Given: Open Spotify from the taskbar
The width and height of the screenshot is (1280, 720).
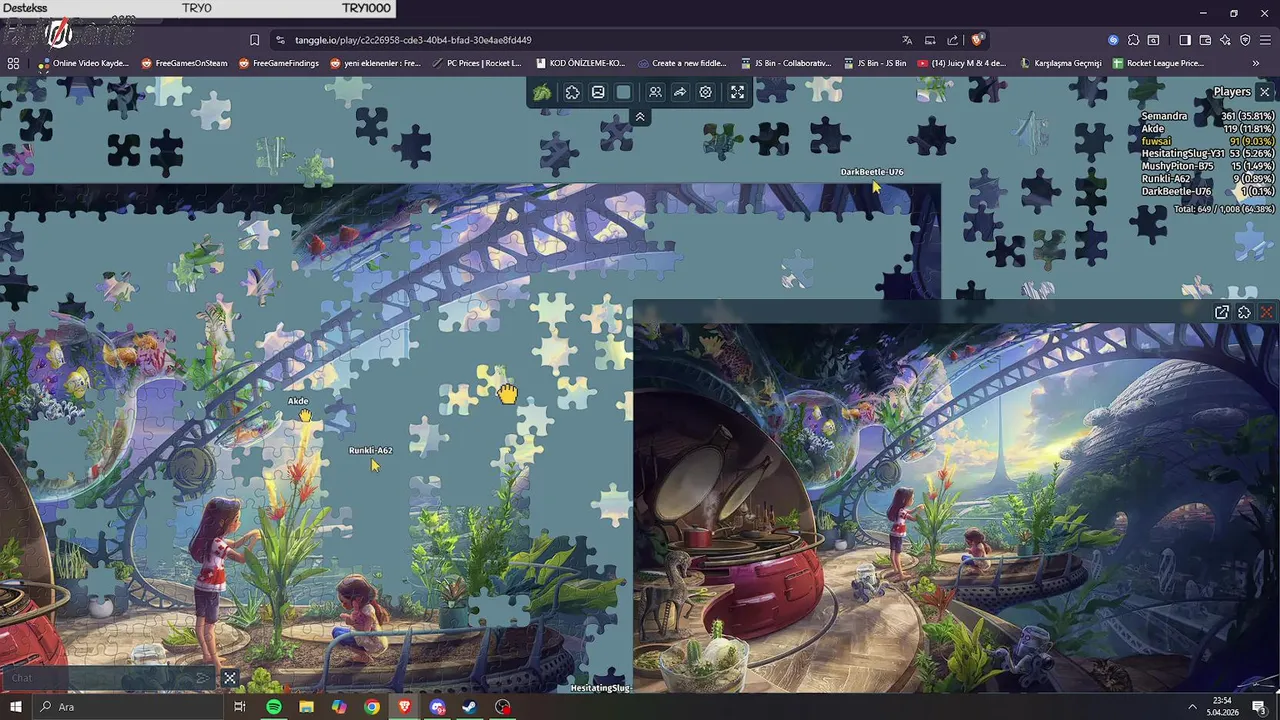Looking at the screenshot, I should [274, 707].
